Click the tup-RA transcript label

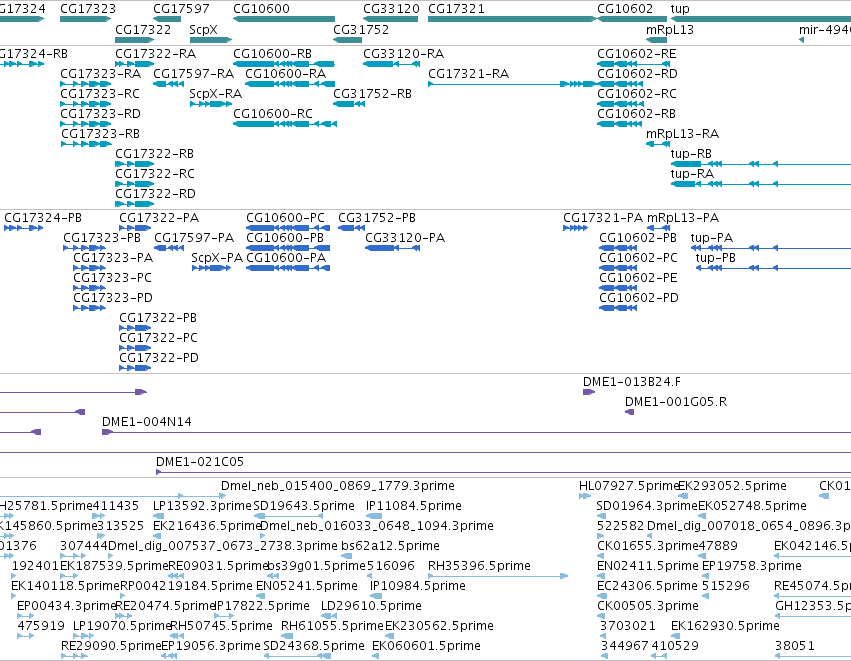(x=692, y=174)
